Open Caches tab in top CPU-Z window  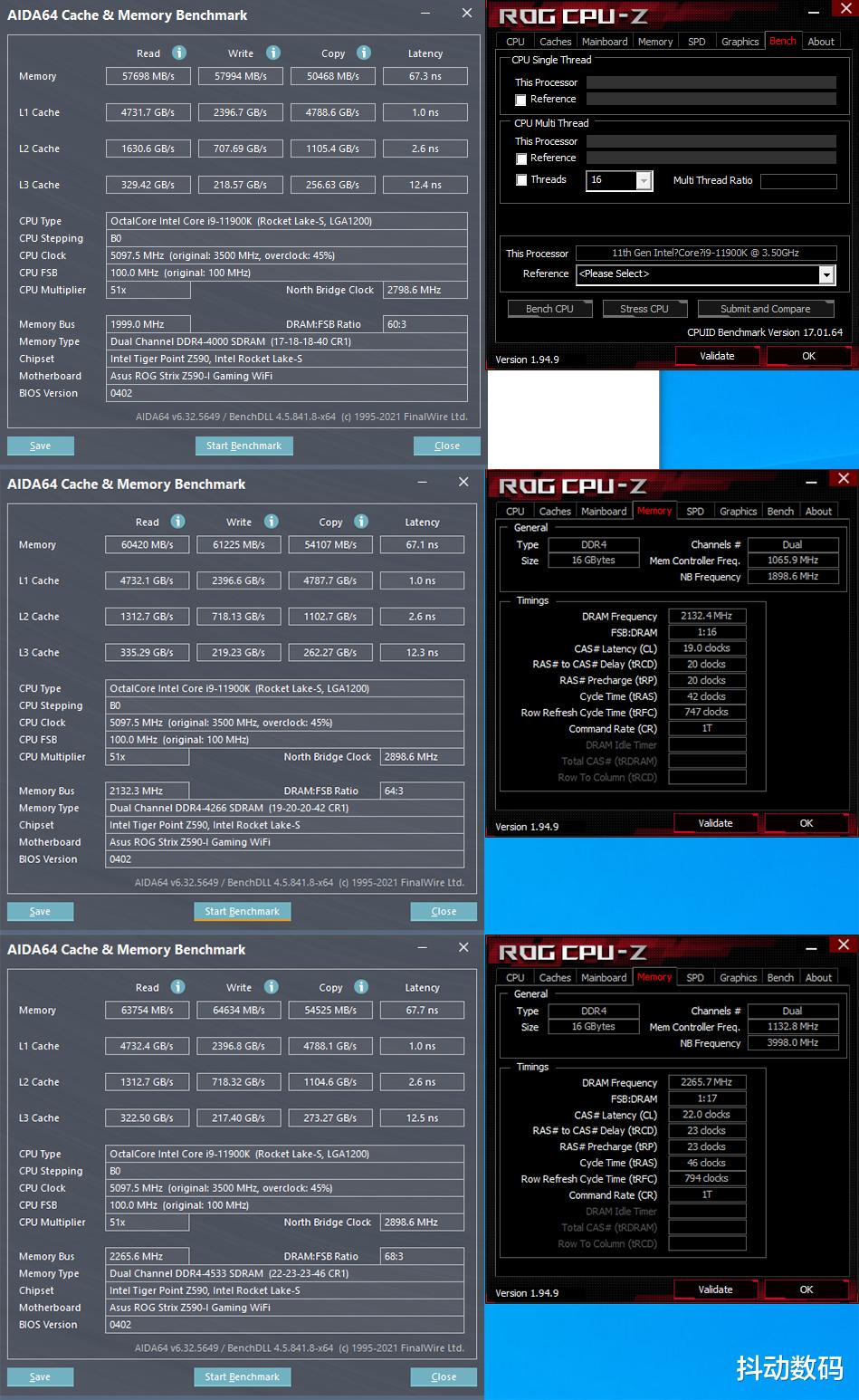click(x=555, y=42)
